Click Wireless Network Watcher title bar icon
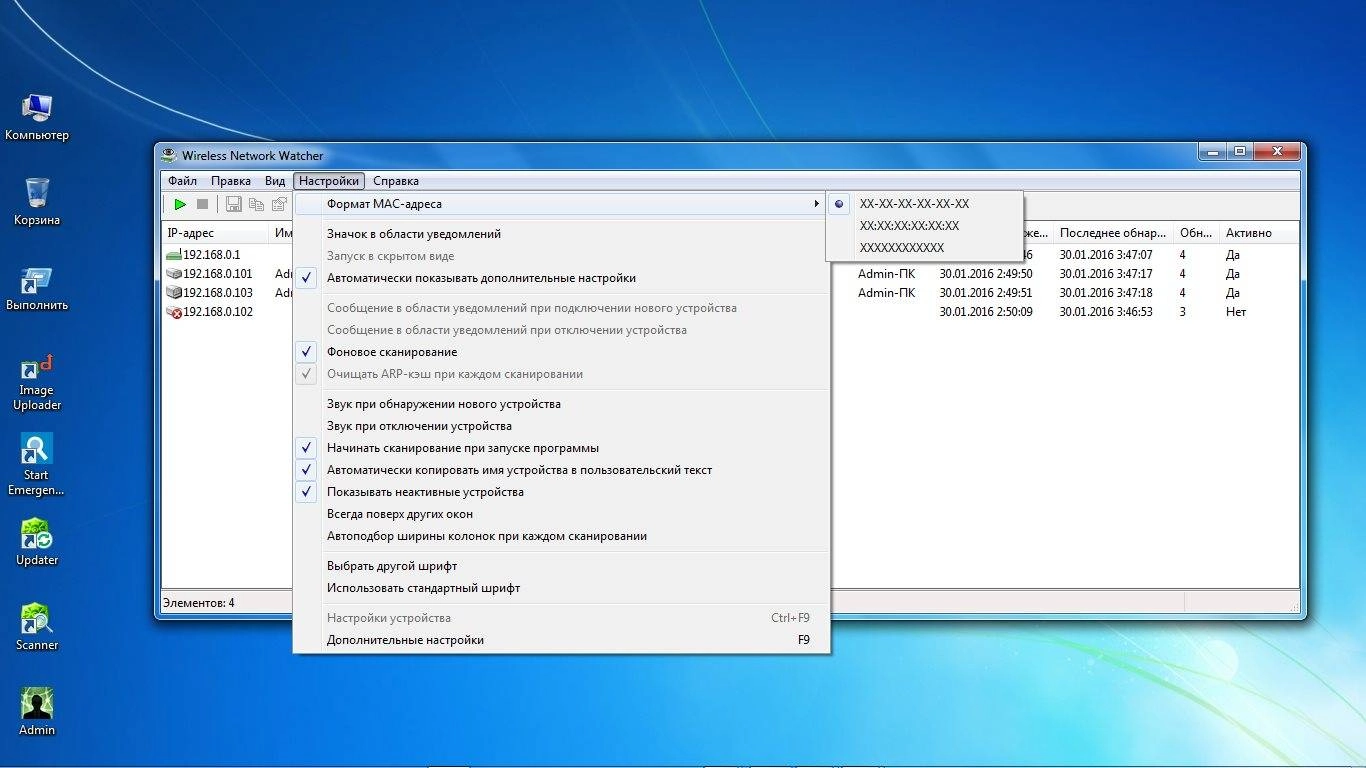The height and width of the screenshot is (768, 1366). pyautogui.click(x=169, y=155)
